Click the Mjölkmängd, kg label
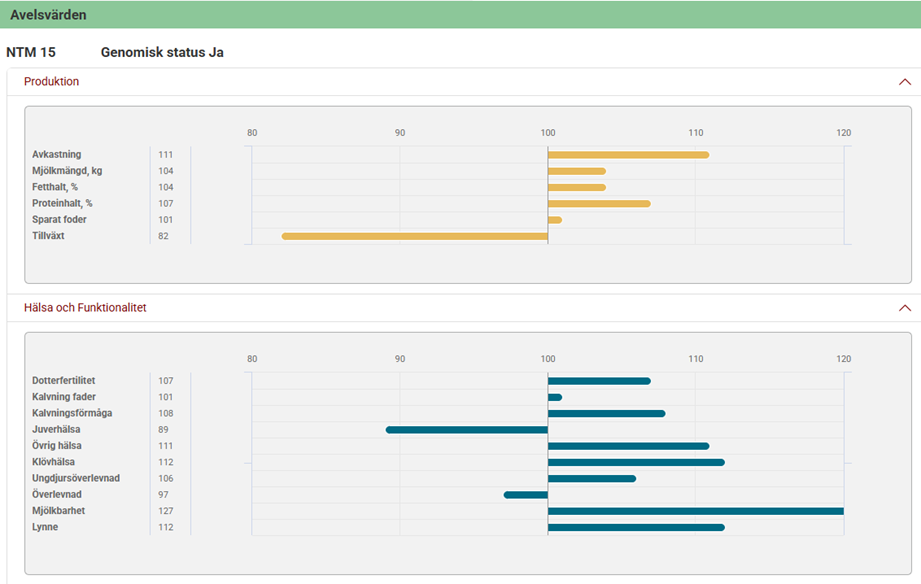Screen dimensions: 921x584 pos(67,171)
